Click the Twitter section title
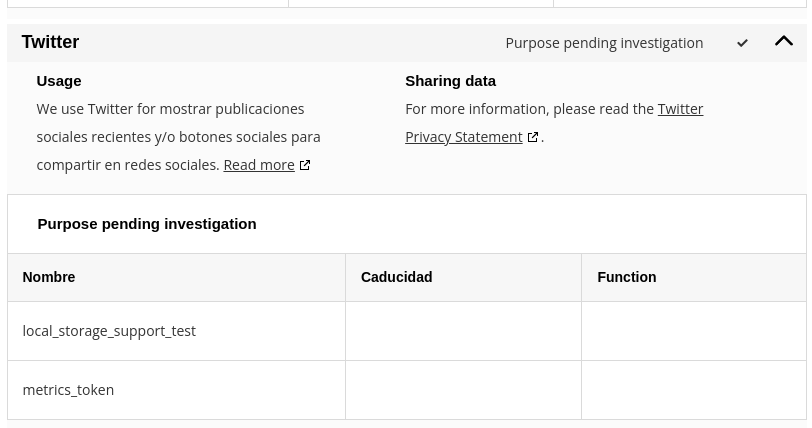 tap(50, 42)
